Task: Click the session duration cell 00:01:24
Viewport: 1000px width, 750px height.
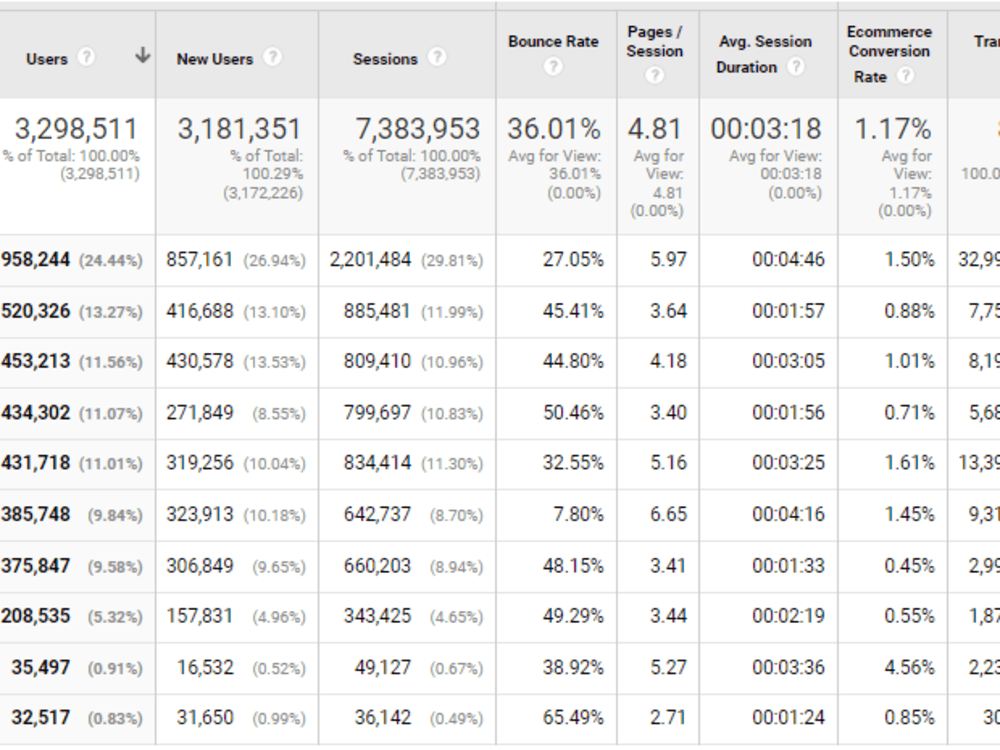Action: click(x=788, y=717)
